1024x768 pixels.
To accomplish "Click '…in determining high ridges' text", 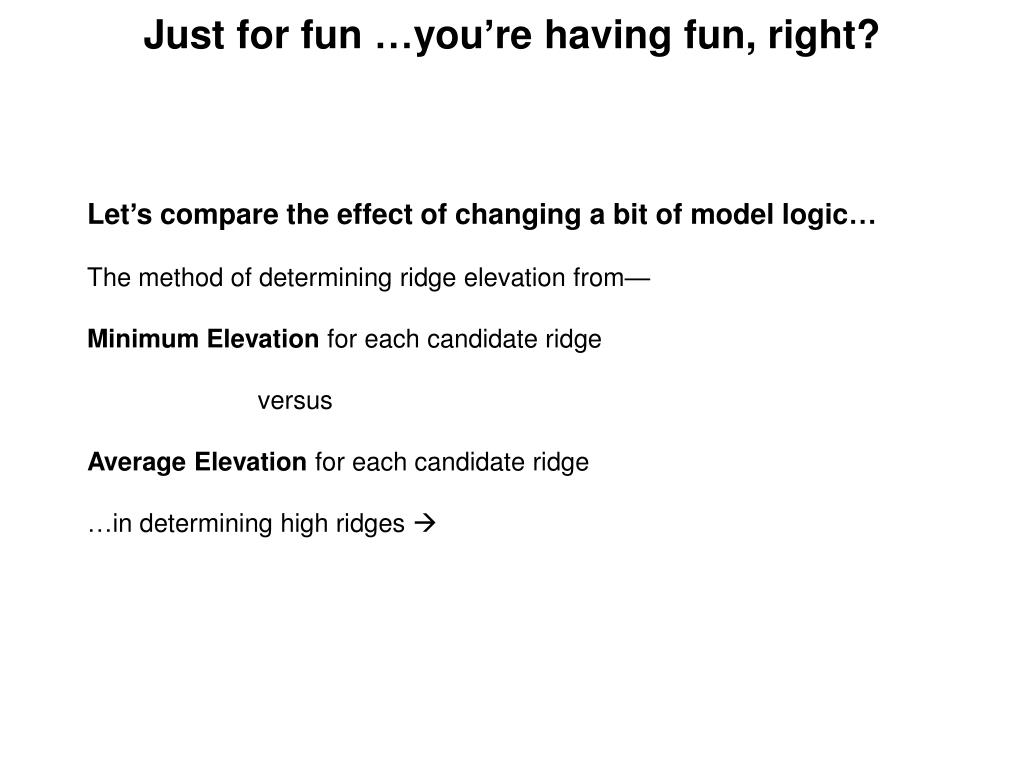I will [x=246, y=523].
